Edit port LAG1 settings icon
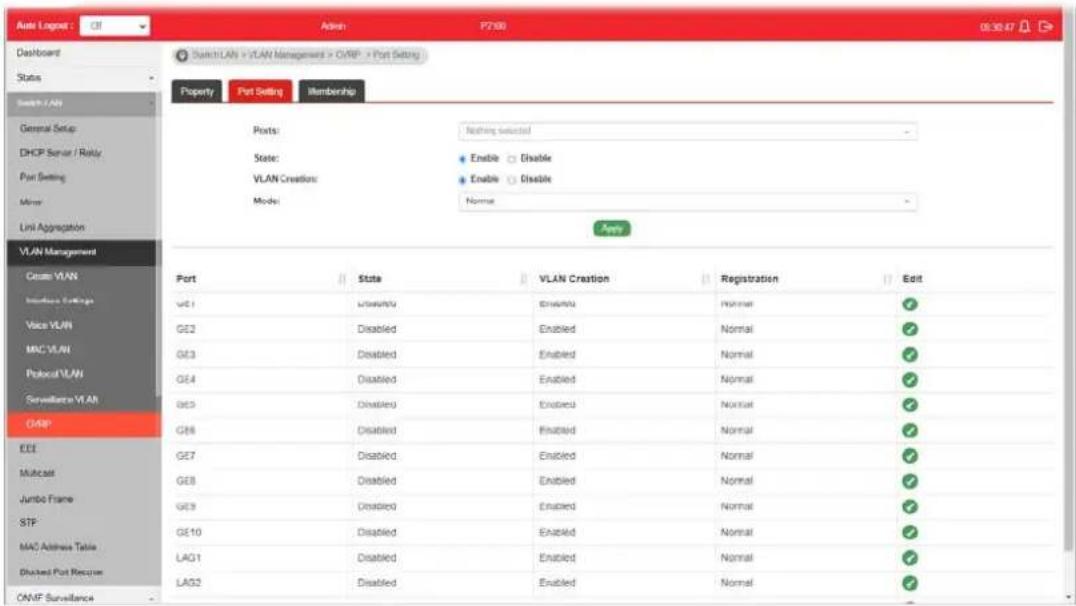The image size is (1076, 606). tap(910, 557)
